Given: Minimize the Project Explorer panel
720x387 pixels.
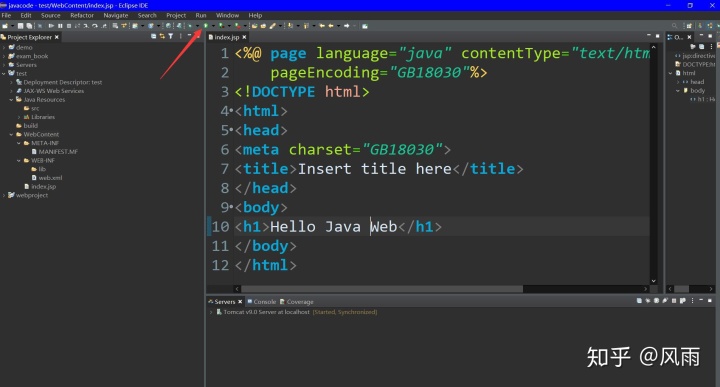Looking at the screenshot, I should point(189,35).
